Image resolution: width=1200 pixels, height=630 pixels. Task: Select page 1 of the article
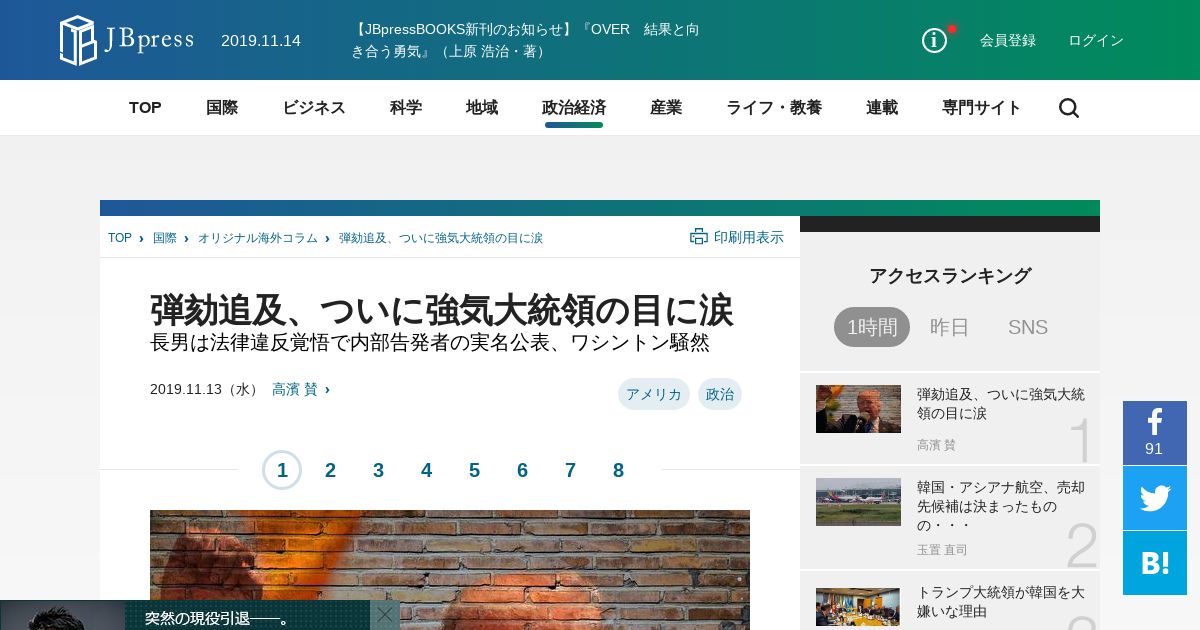282,470
